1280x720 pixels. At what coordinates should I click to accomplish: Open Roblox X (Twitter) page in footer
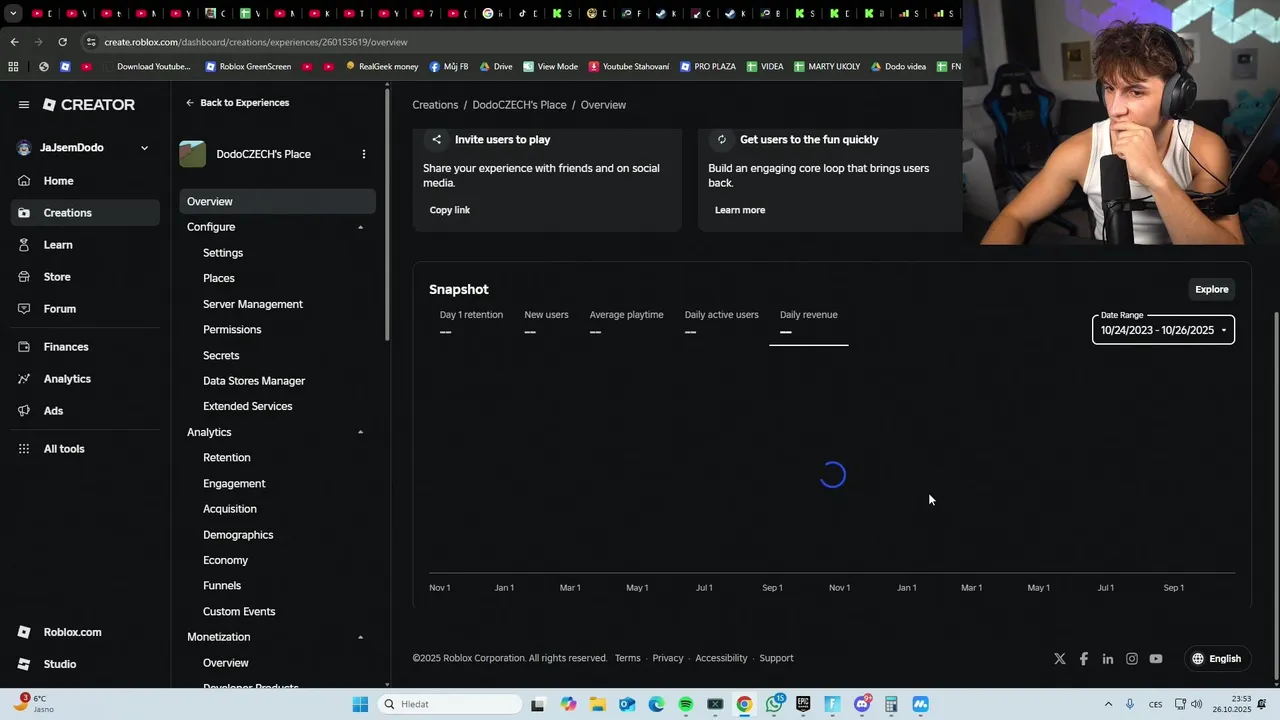tap(1060, 659)
